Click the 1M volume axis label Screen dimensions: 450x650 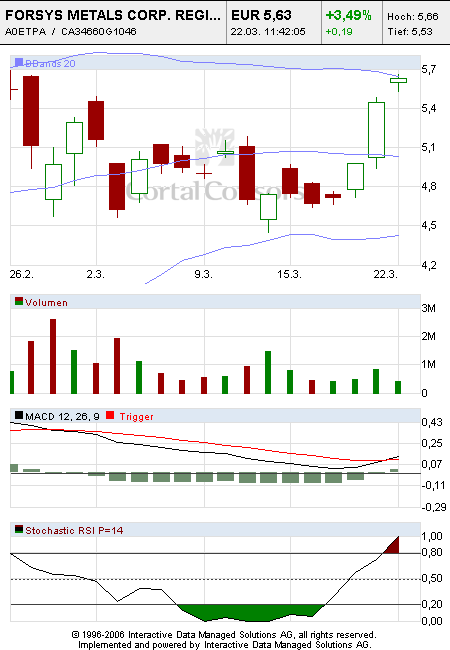428,364
